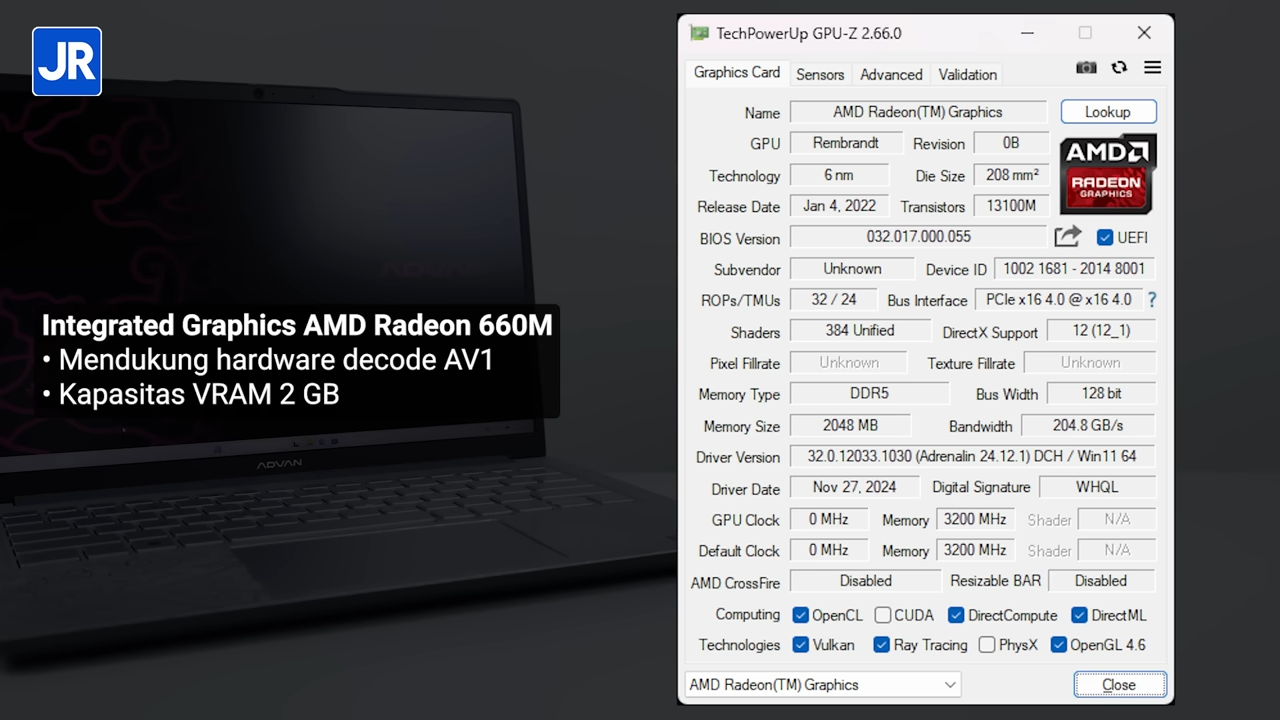Expand the Memory clock field area

point(974,519)
